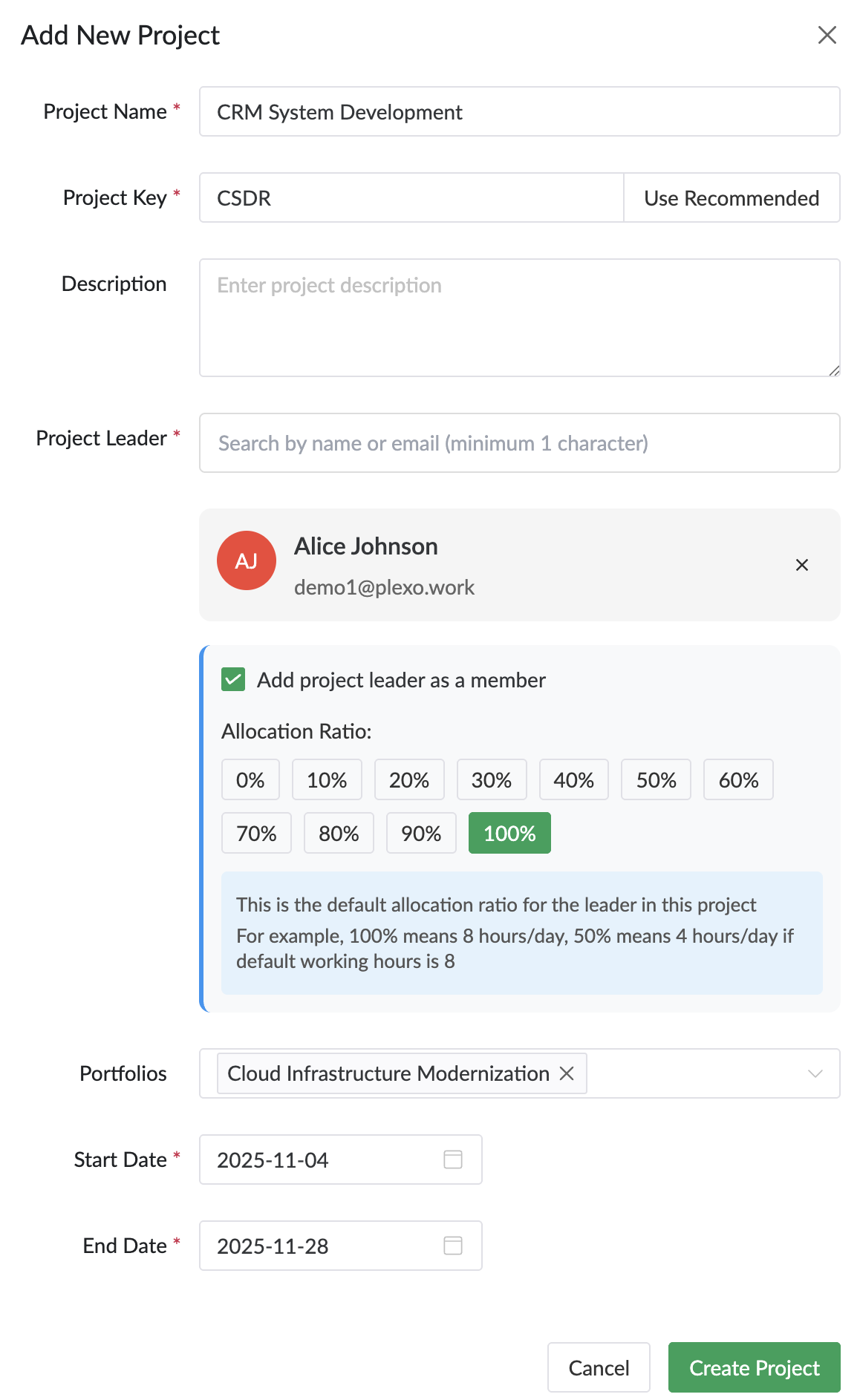
Task: Choose the 80% allocation option
Action: pos(339,833)
